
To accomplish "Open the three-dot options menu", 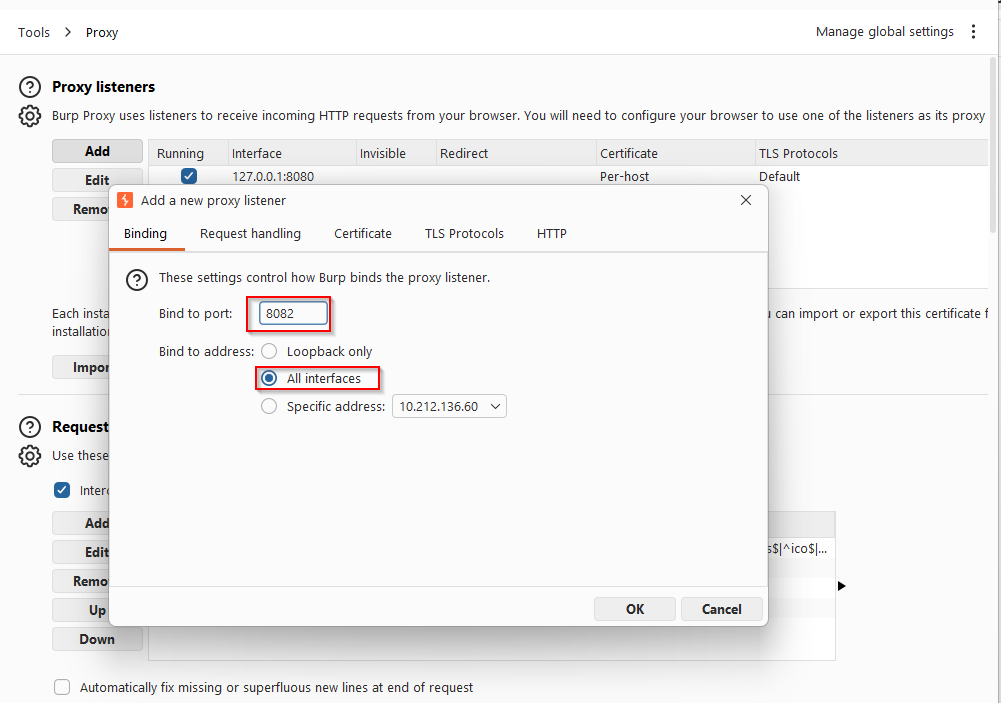I will pyautogui.click(x=974, y=32).
